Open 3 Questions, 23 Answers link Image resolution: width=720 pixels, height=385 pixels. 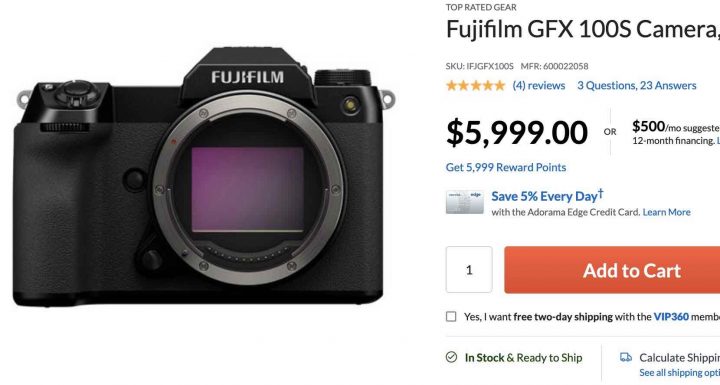tap(636, 85)
